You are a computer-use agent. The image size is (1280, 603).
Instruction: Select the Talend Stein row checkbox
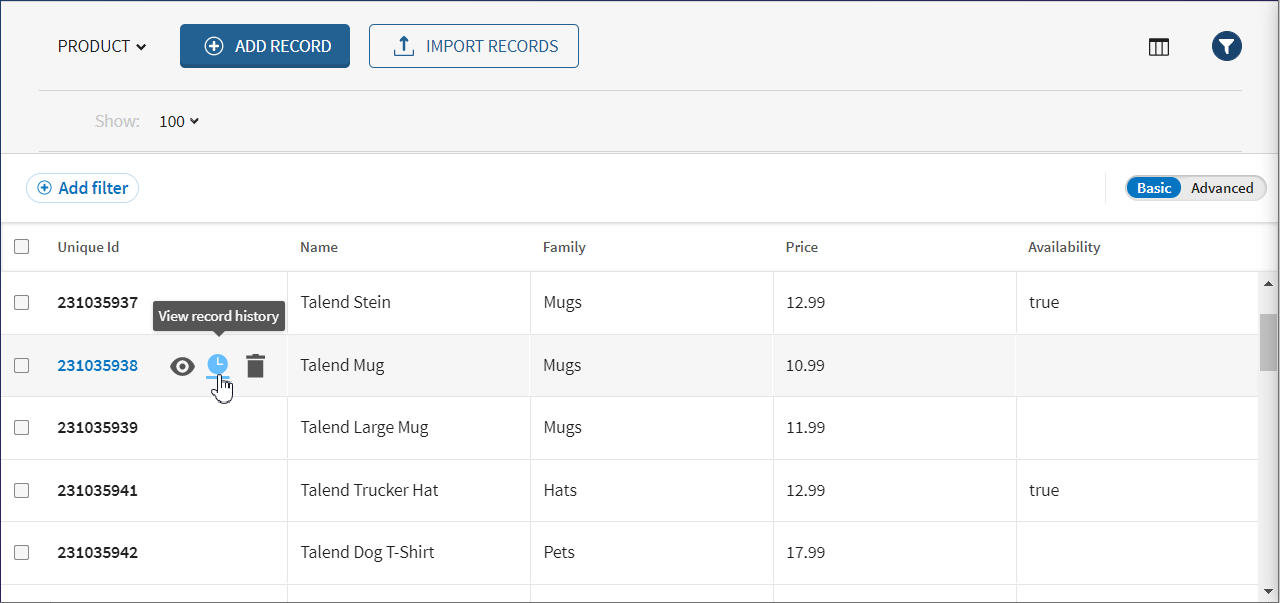click(x=22, y=302)
